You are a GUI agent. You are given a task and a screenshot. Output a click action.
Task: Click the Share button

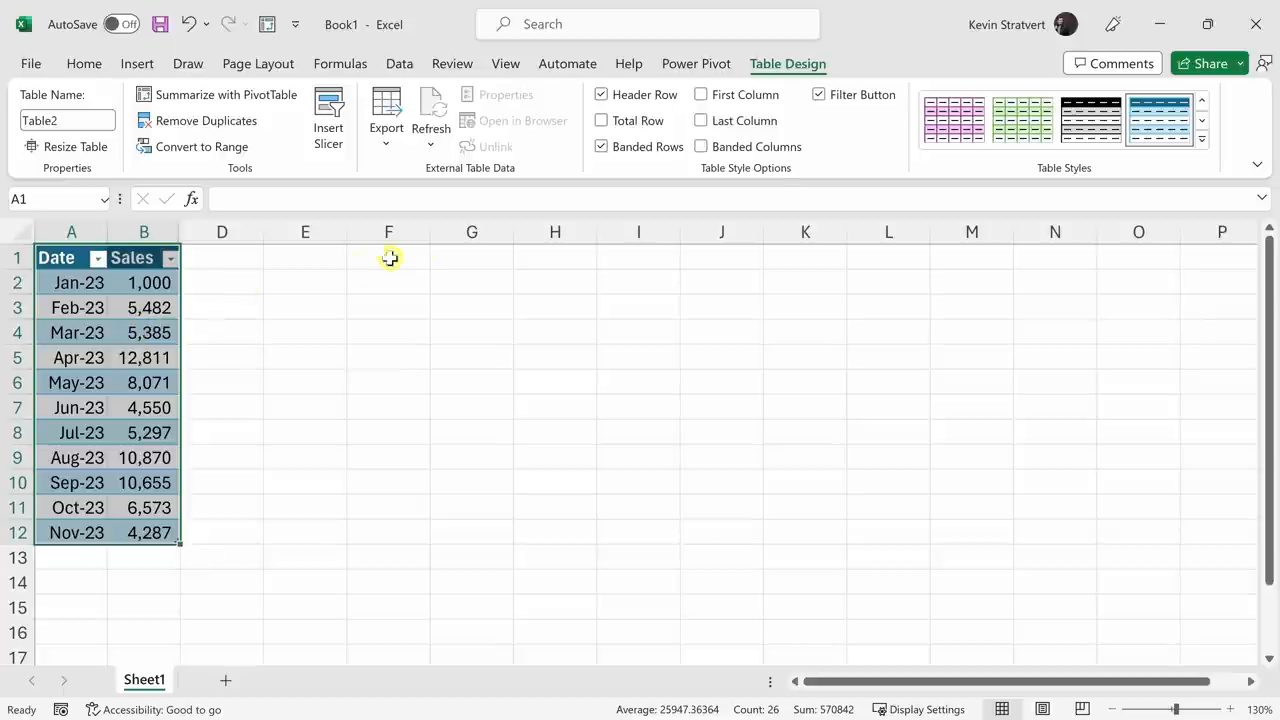tap(1202, 63)
